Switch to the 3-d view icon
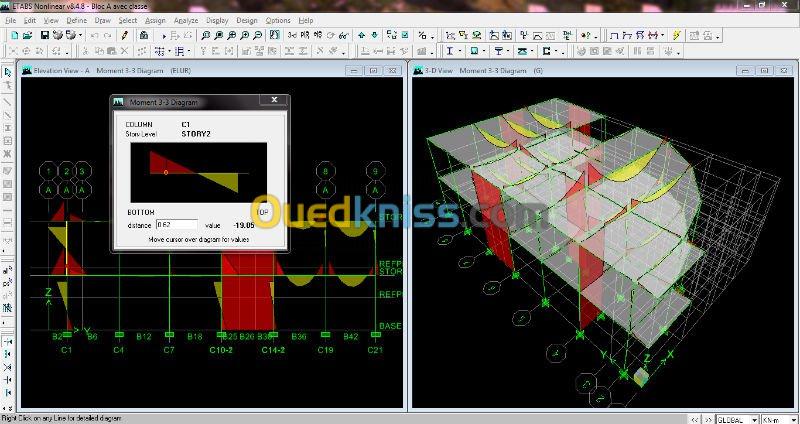The height and width of the screenshot is (424, 800). pos(292,35)
